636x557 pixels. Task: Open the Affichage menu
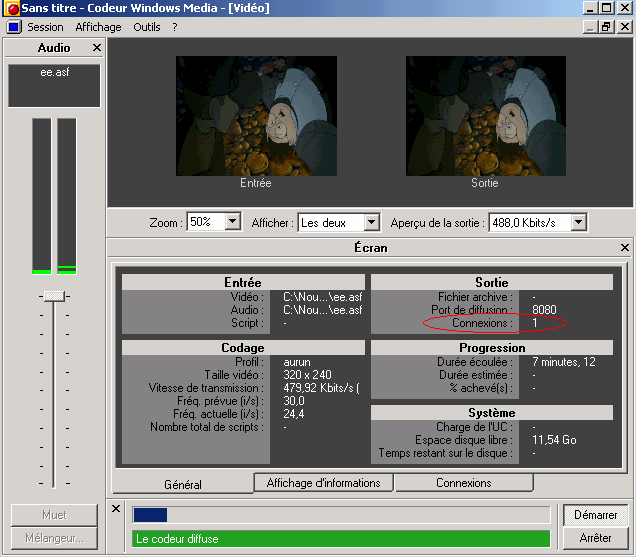[98, 27]
